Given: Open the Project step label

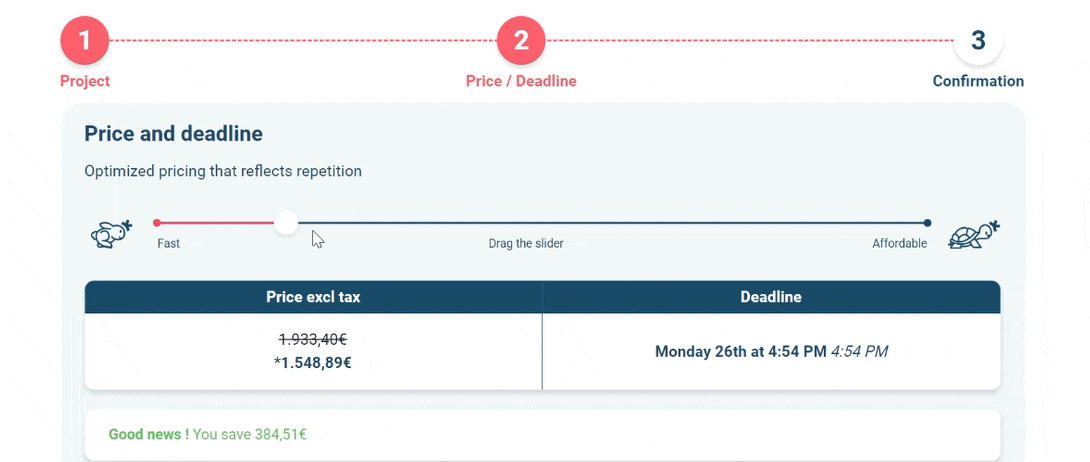Looking at the screenshot, I should (85, 81).
